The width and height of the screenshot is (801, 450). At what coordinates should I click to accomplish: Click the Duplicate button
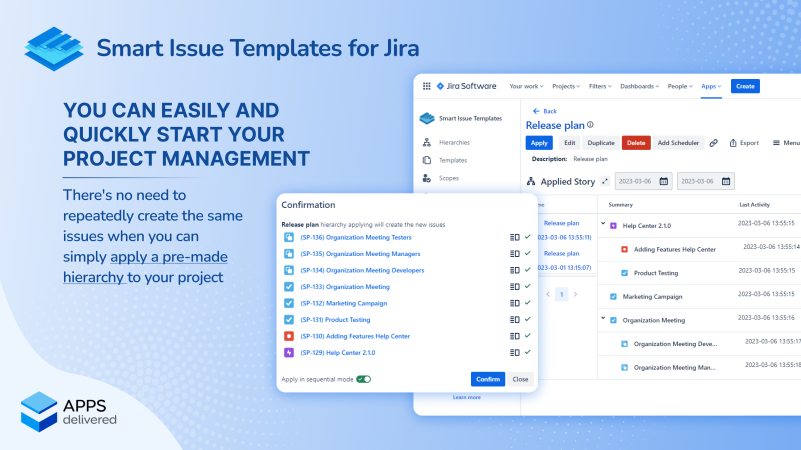click(x=601, y=143)
